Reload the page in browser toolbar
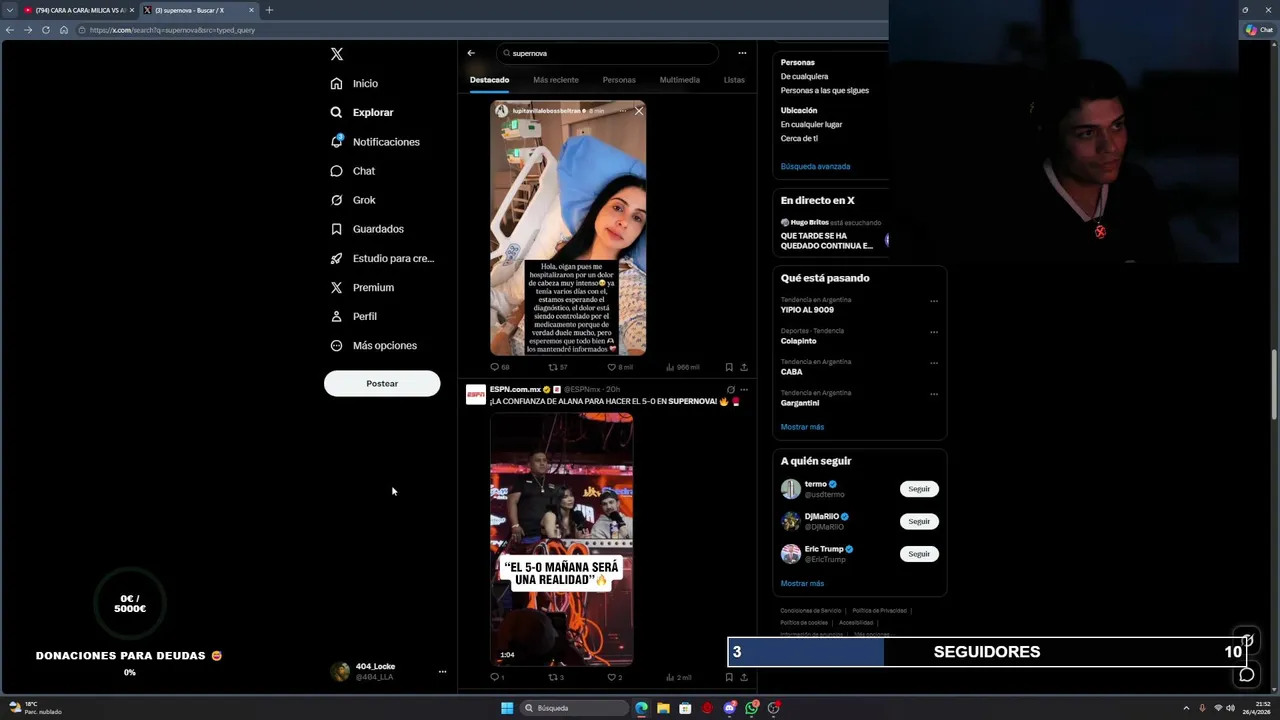Screen dimensions: 1280x720 46,30
